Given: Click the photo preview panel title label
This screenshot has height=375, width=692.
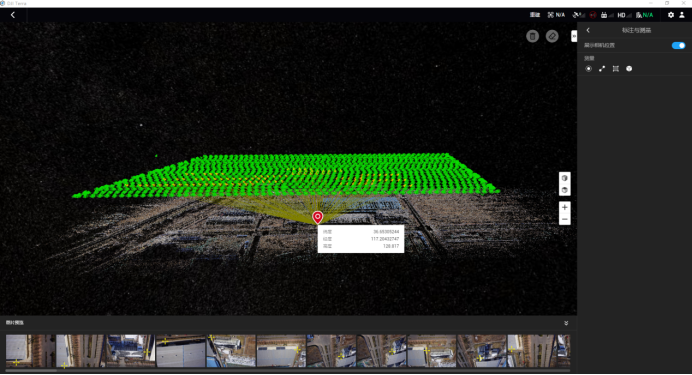Looking at the screenshot, I should (x=15, y=323).
